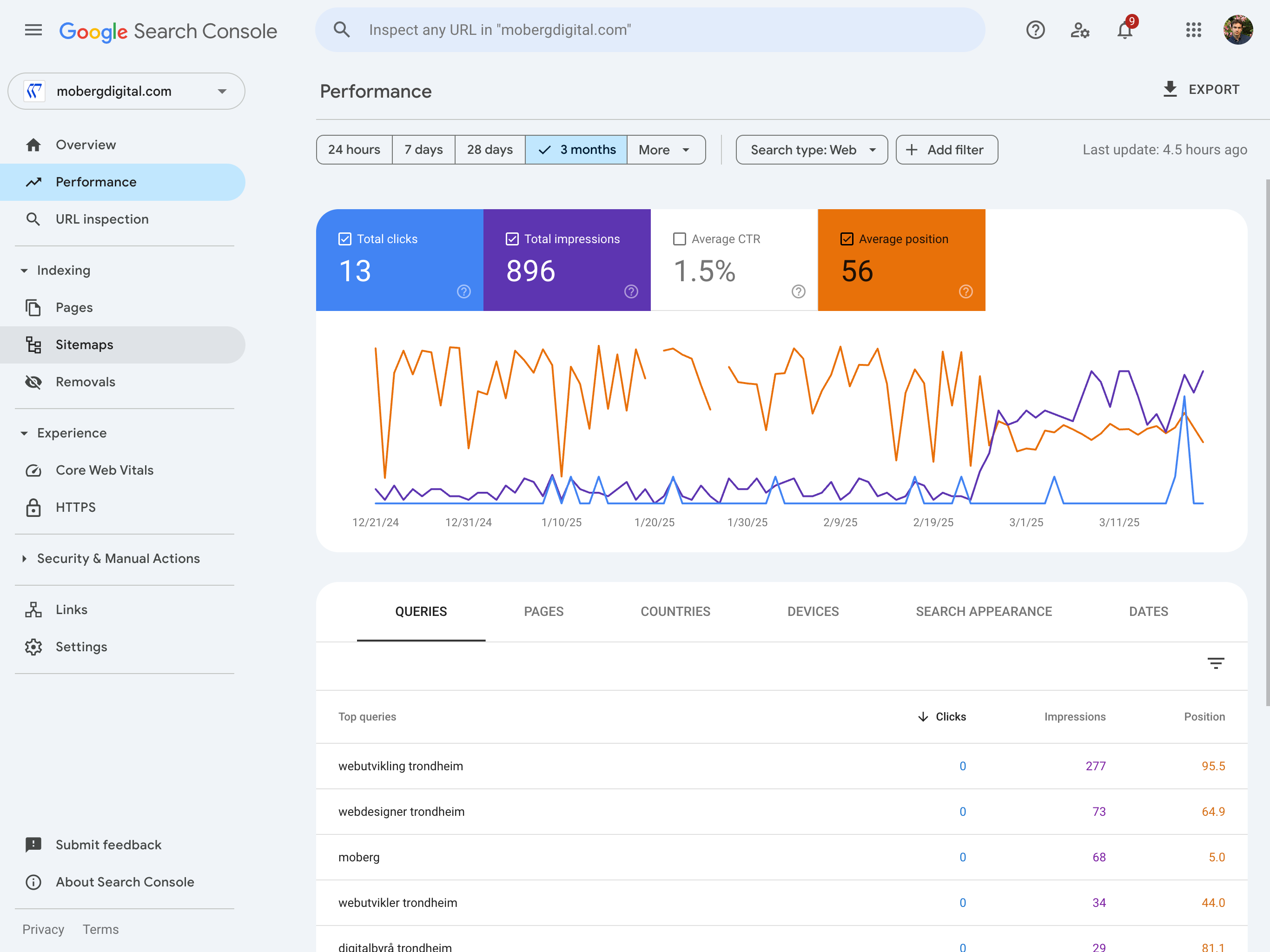Open the notifications bell

pos(1125,30)
